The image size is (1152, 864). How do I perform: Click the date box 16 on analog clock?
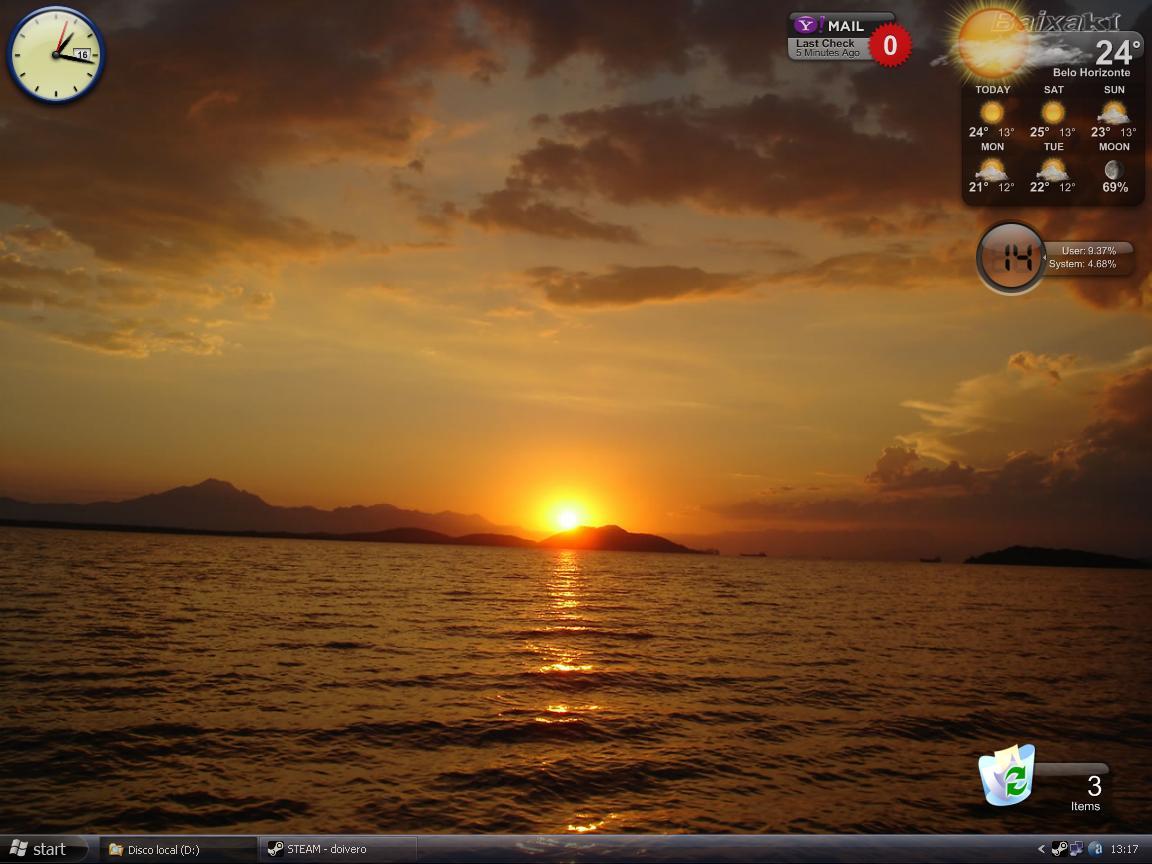pyautogui.click(x=82, y=54)
